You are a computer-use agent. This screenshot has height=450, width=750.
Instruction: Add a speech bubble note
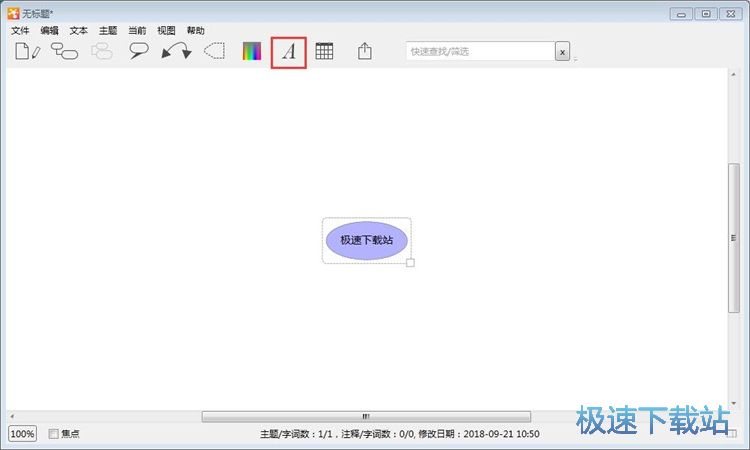click(x=139, y=51)
